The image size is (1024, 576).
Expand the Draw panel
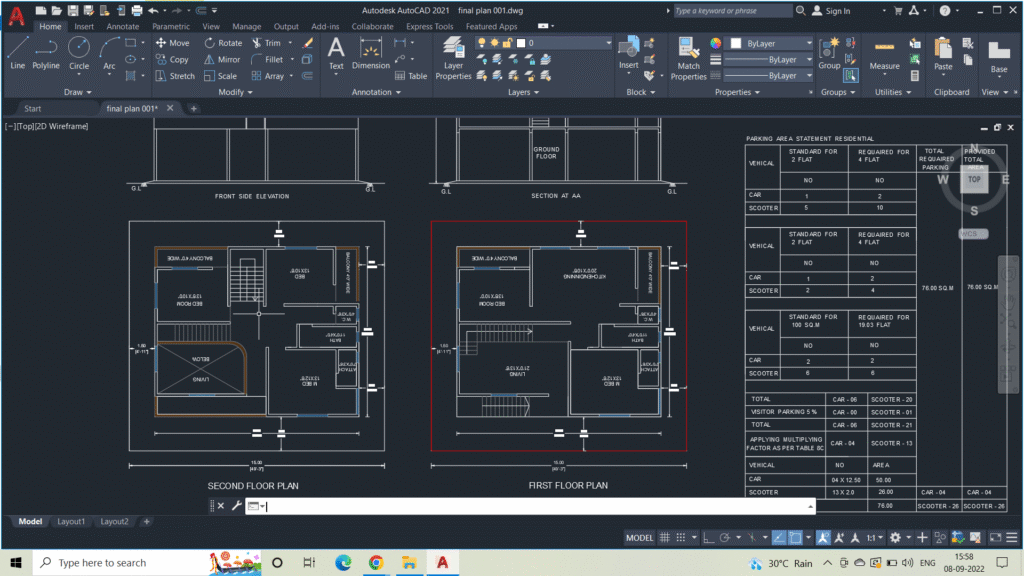pyautogui.click(x=78, y=92)
